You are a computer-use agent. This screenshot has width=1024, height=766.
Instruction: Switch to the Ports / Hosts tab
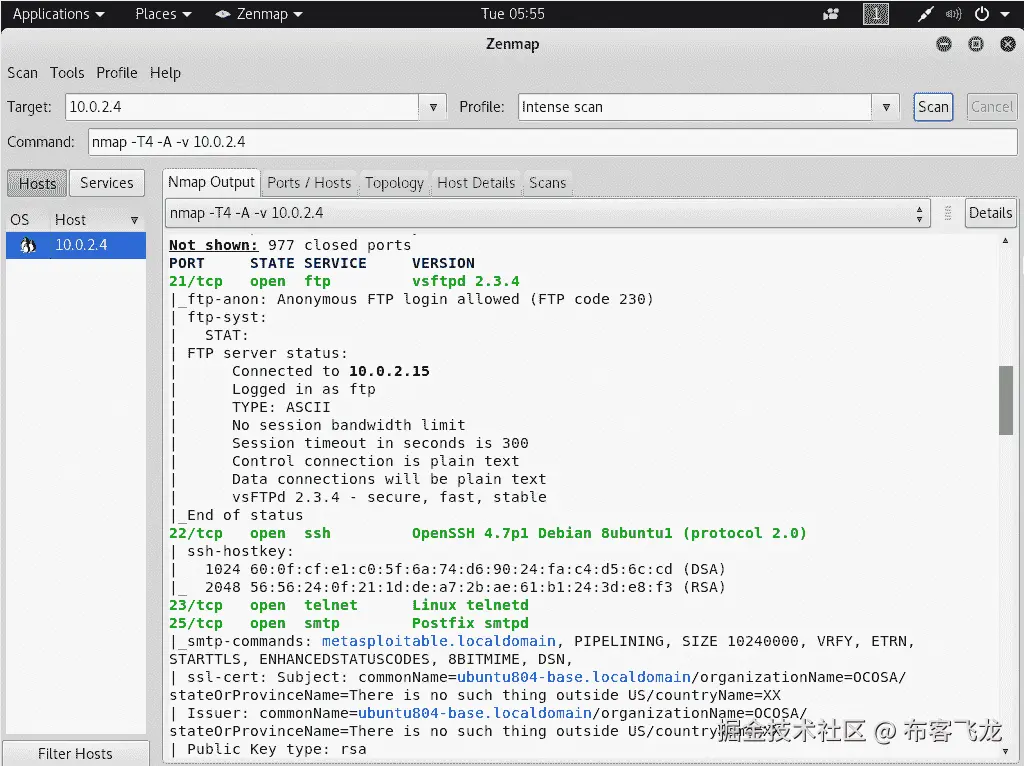(310, 183)
